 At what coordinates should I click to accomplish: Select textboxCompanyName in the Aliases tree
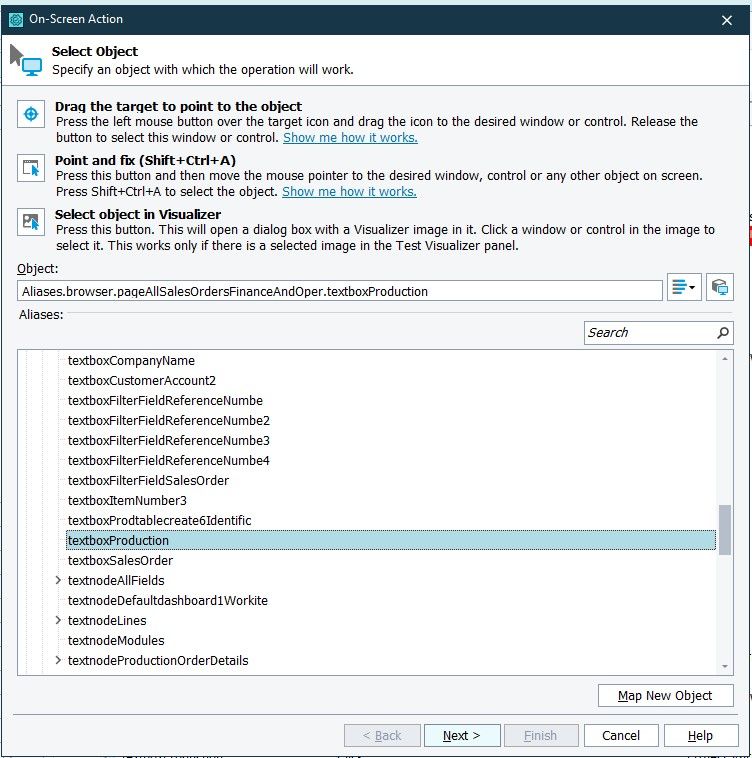[x=131, y=361]
